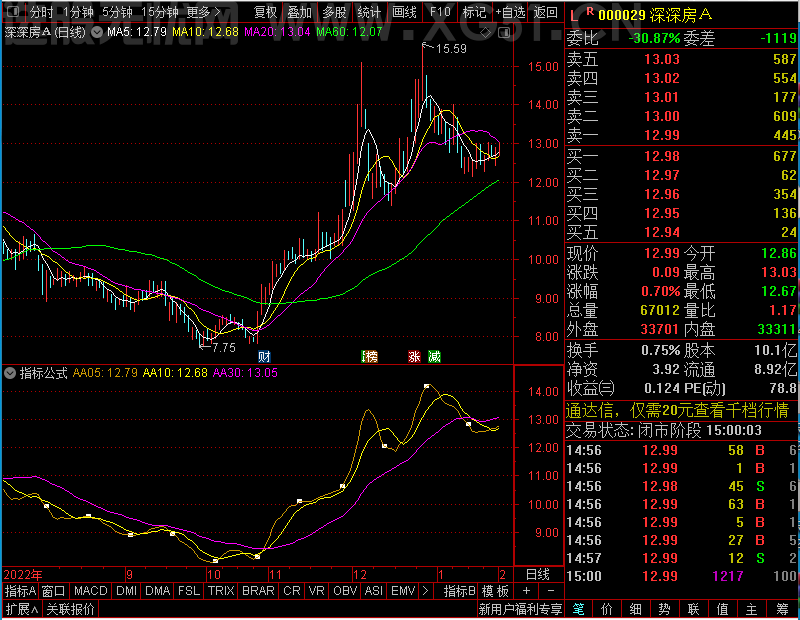Select the DMA indicator
This screenshot has width=800, height=620.
[158, 591]
